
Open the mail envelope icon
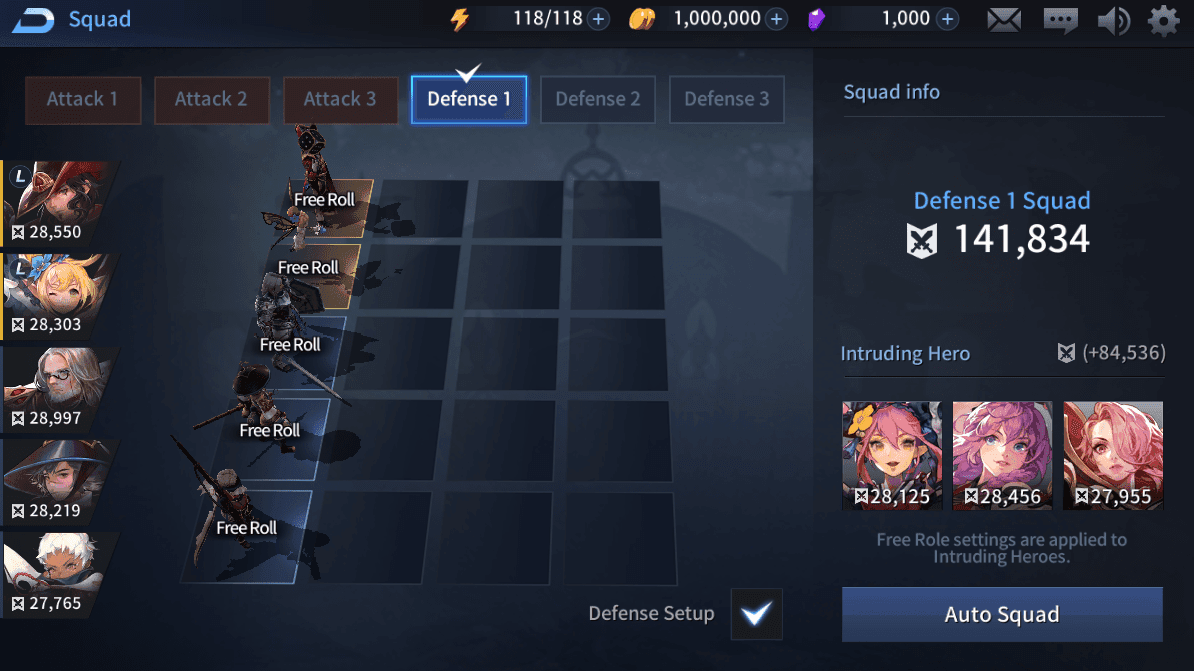click(1004, 20)
